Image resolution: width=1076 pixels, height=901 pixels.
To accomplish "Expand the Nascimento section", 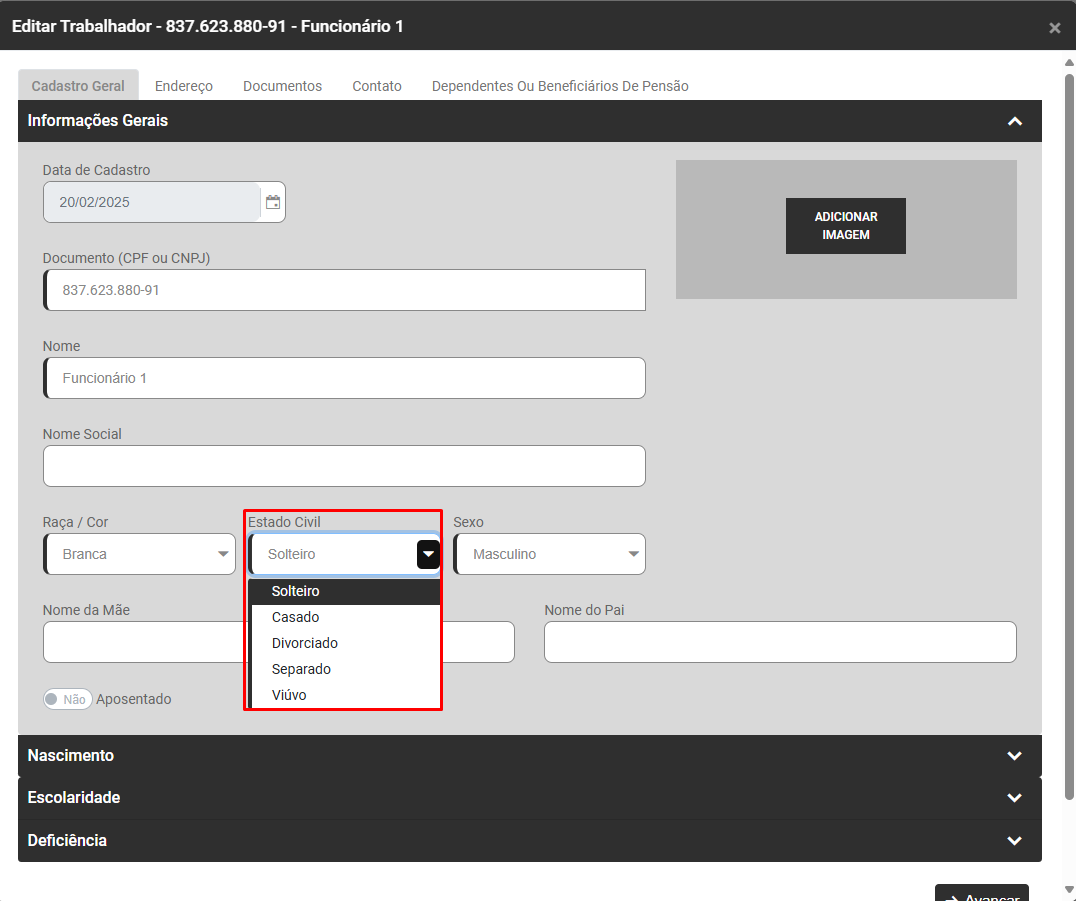I will click(x=1014, y=756).
